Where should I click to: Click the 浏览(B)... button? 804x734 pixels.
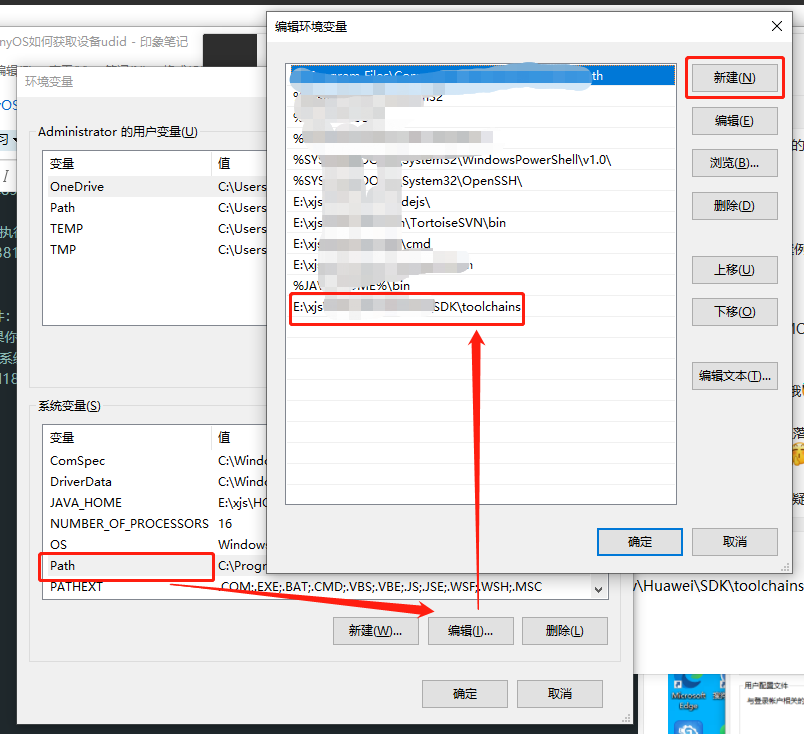click(x=734, y=163)
